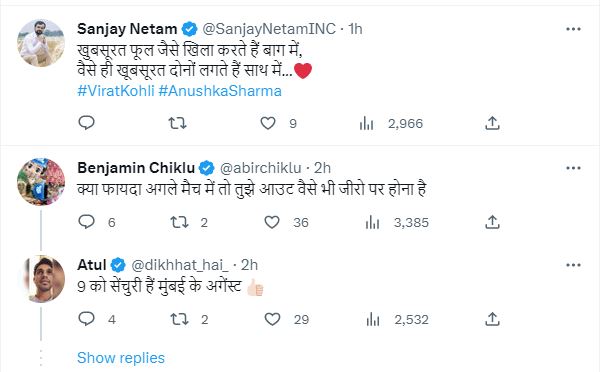The height and width of the screenshot is (372, 604).
Task: Open Atul's profile avatar
Action: coord(41,279)
